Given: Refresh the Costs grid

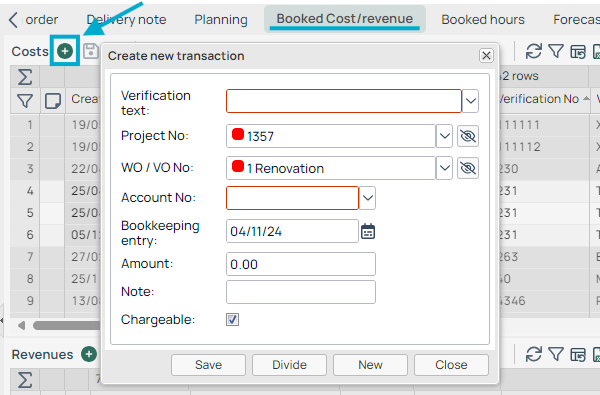Looking at the screenshot, I should pyautogui.click(x=533, y=51).
